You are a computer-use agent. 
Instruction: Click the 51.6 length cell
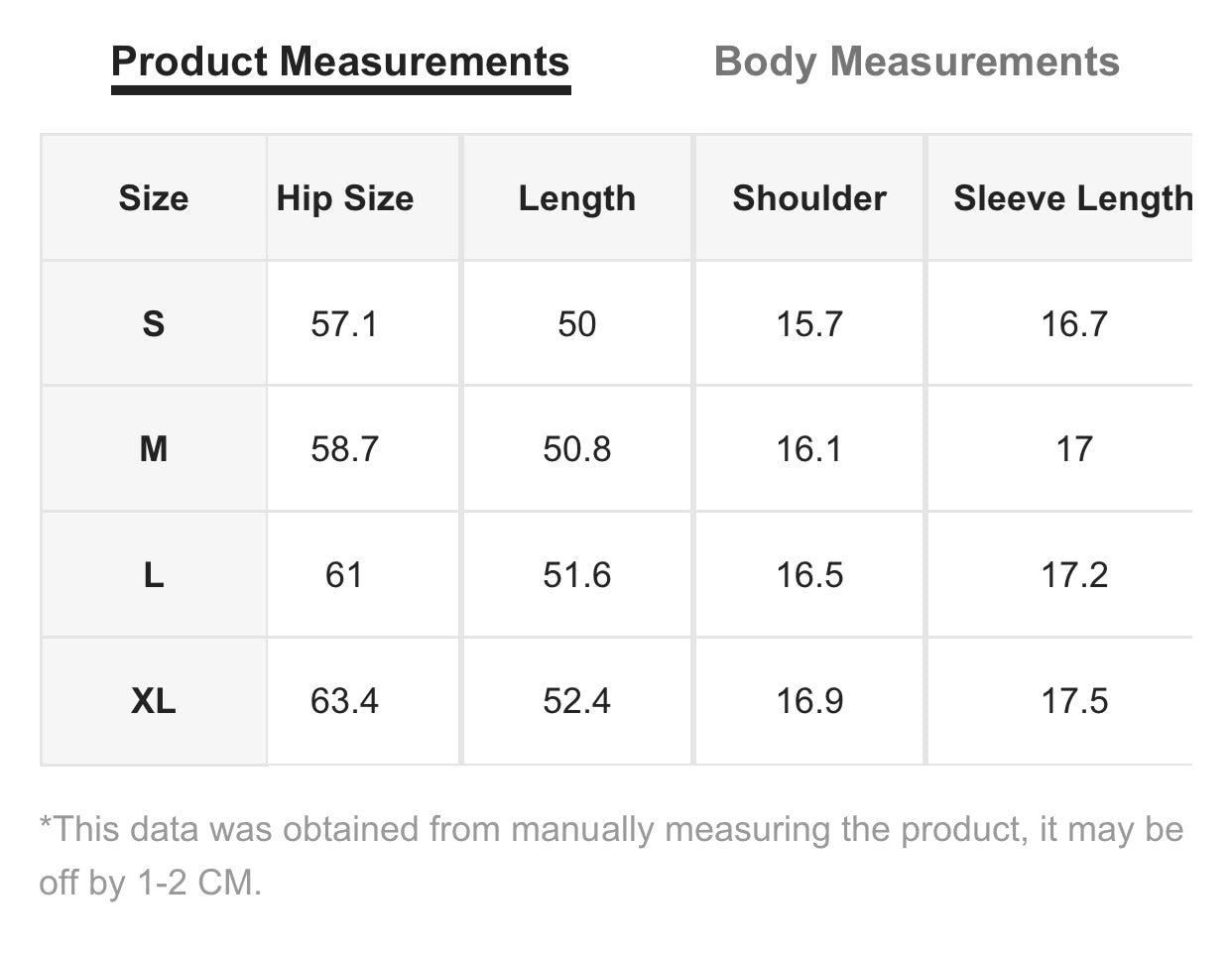(x=576, y=575)
